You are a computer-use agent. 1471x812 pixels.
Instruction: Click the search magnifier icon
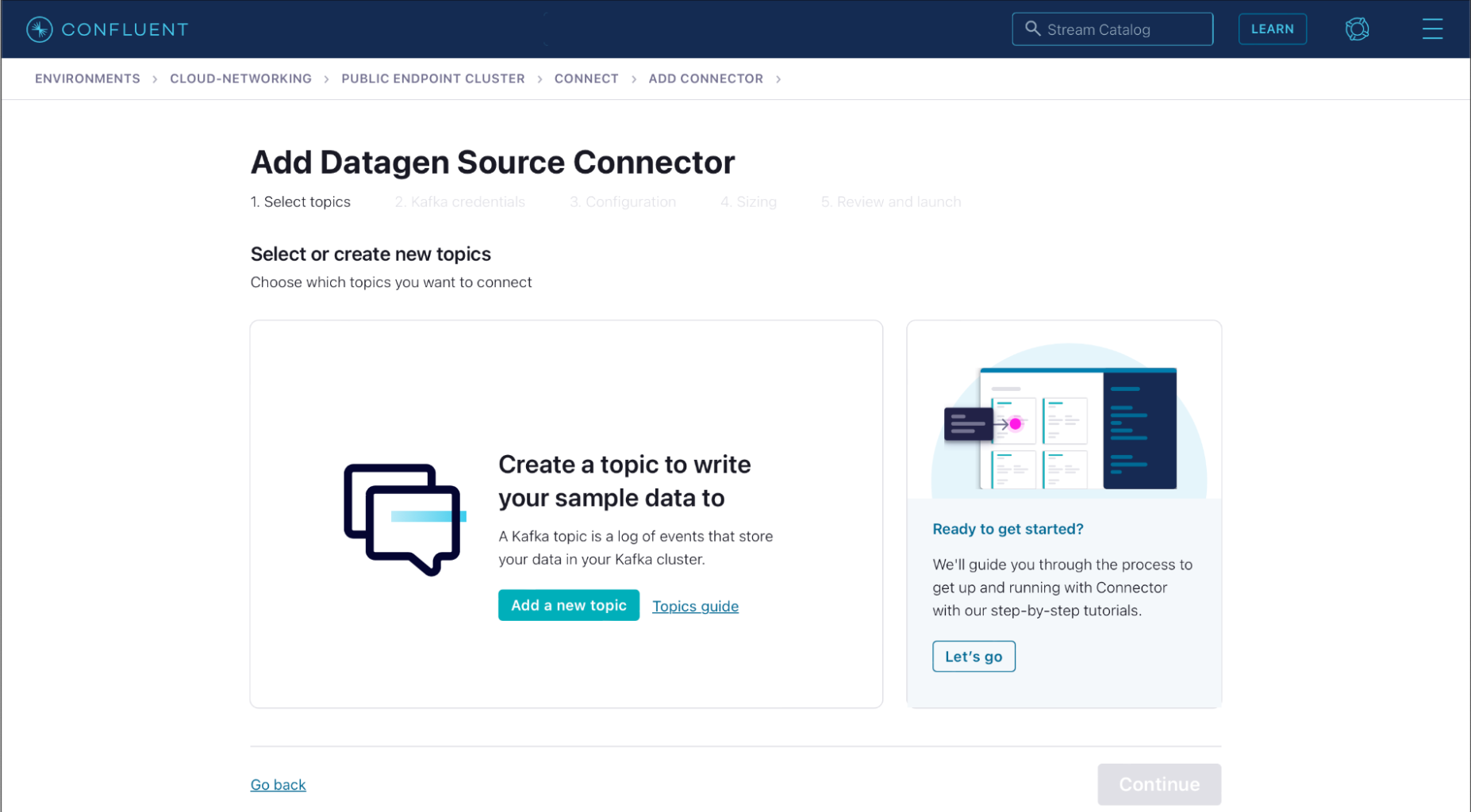pos(1032,29)
